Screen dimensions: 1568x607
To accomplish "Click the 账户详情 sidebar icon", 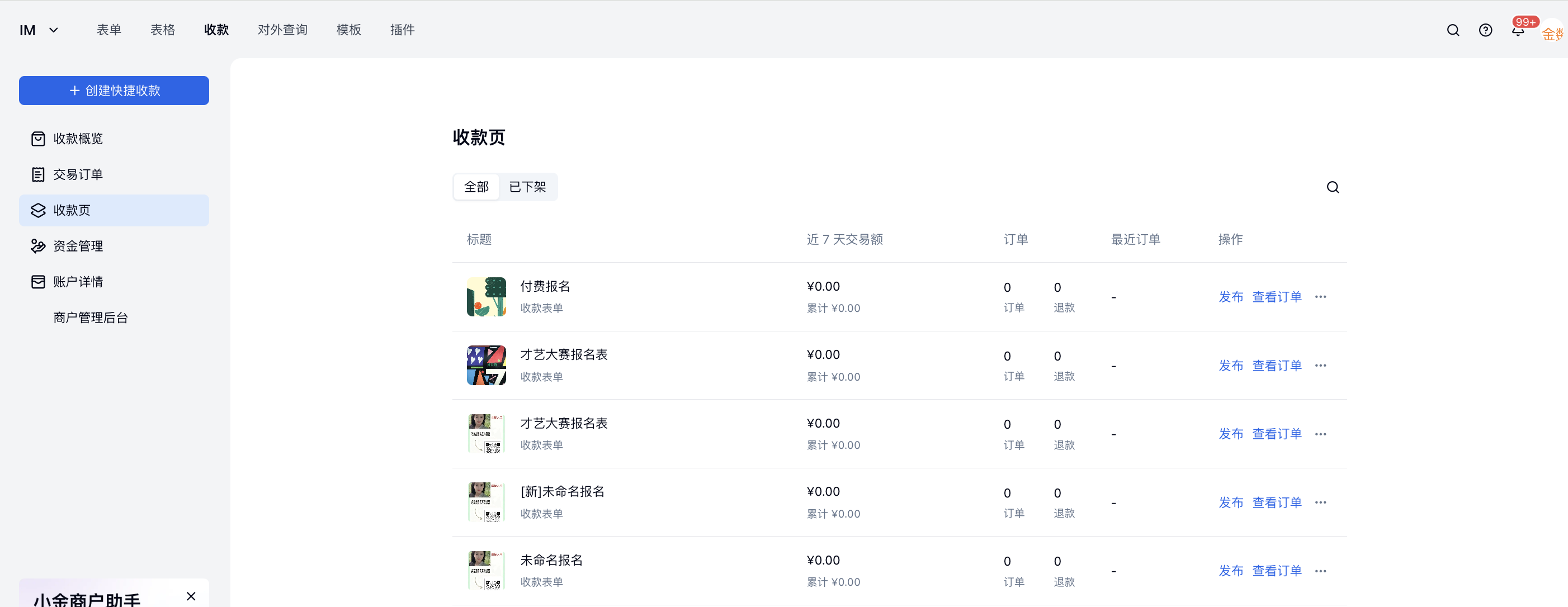I will click(x=37, y=282).
